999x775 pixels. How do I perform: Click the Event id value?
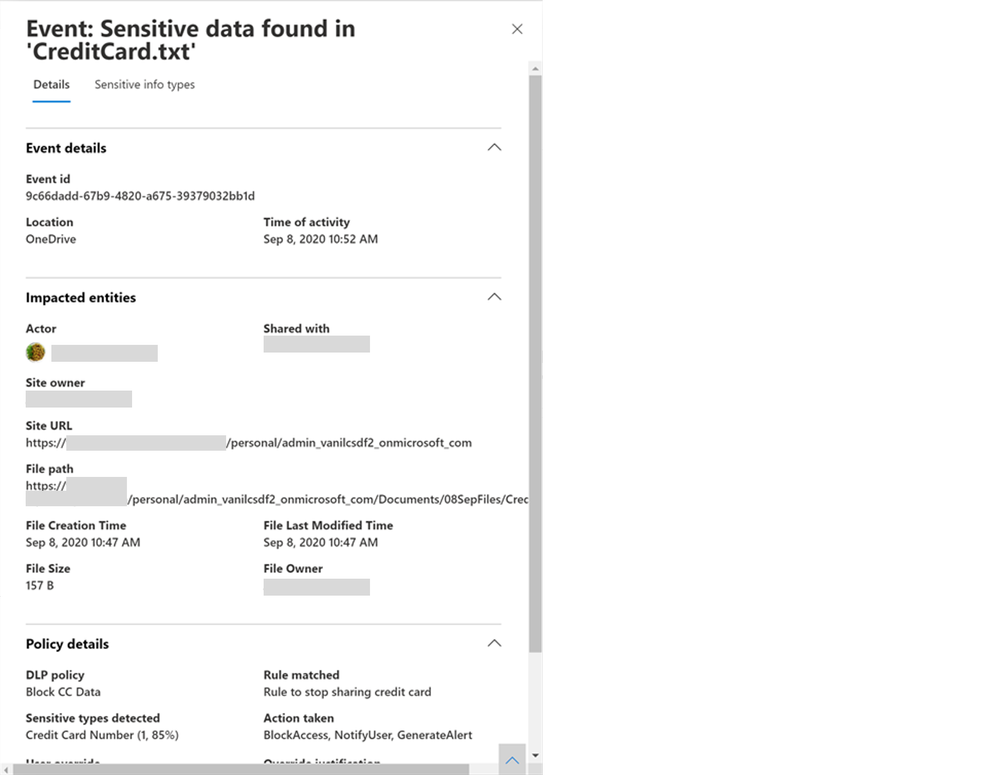click(x=140, y=196)
